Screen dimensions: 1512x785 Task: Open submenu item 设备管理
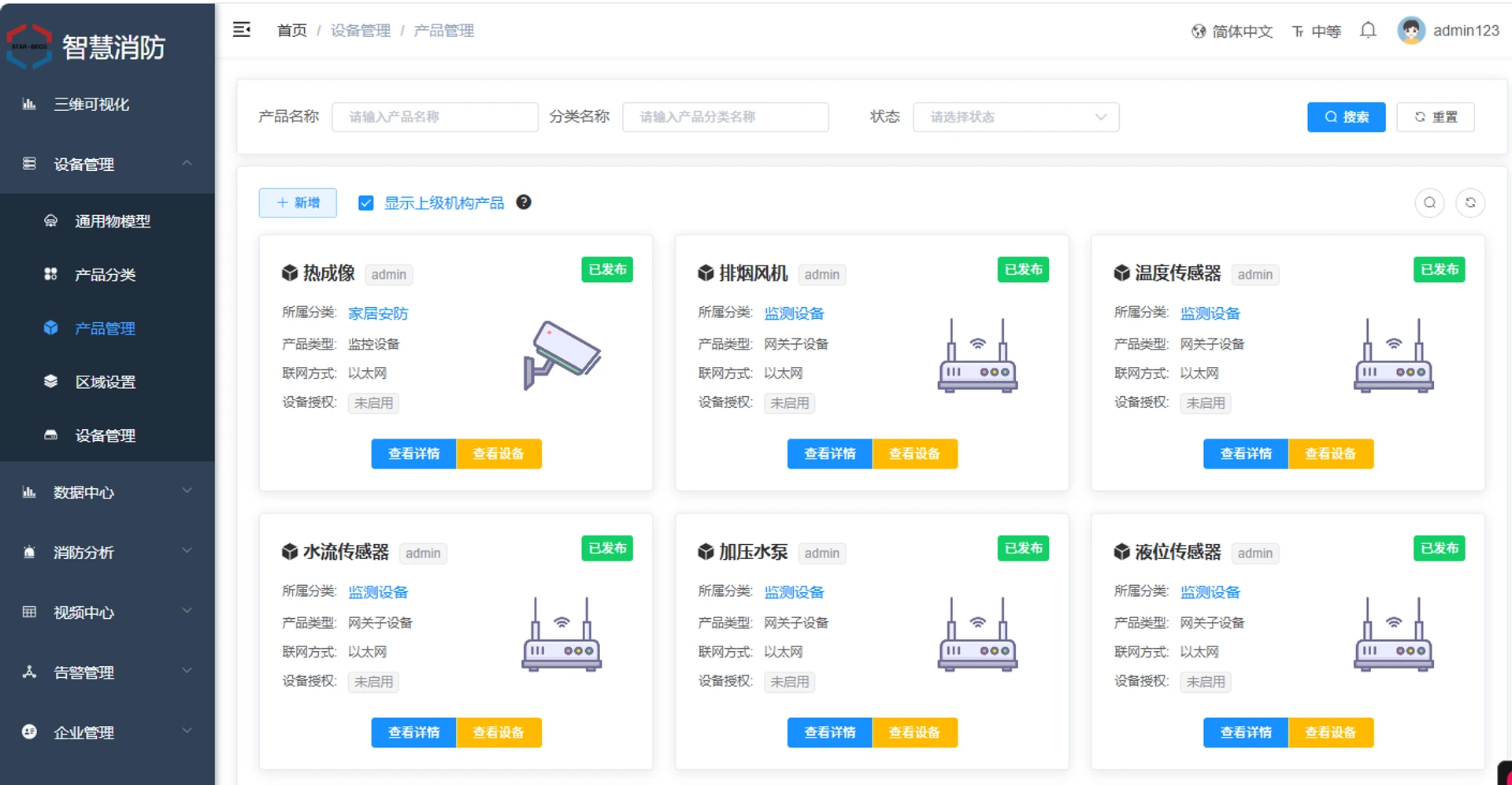tap(107, 435)
